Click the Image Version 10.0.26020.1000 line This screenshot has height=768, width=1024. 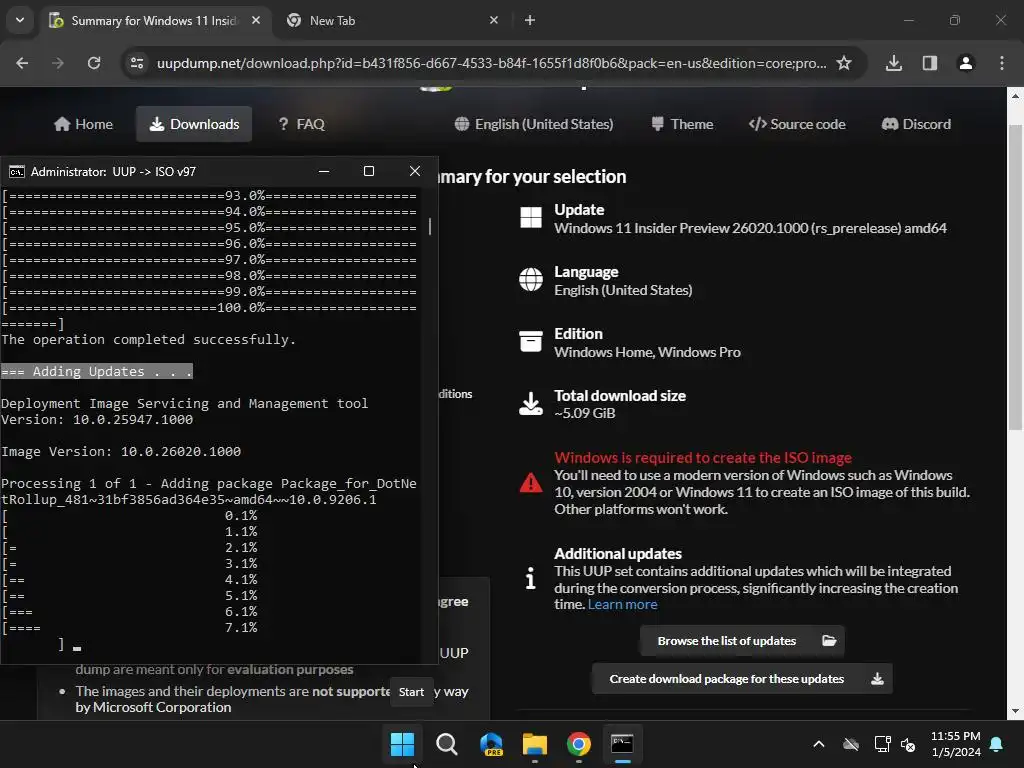tap(121, 451)
